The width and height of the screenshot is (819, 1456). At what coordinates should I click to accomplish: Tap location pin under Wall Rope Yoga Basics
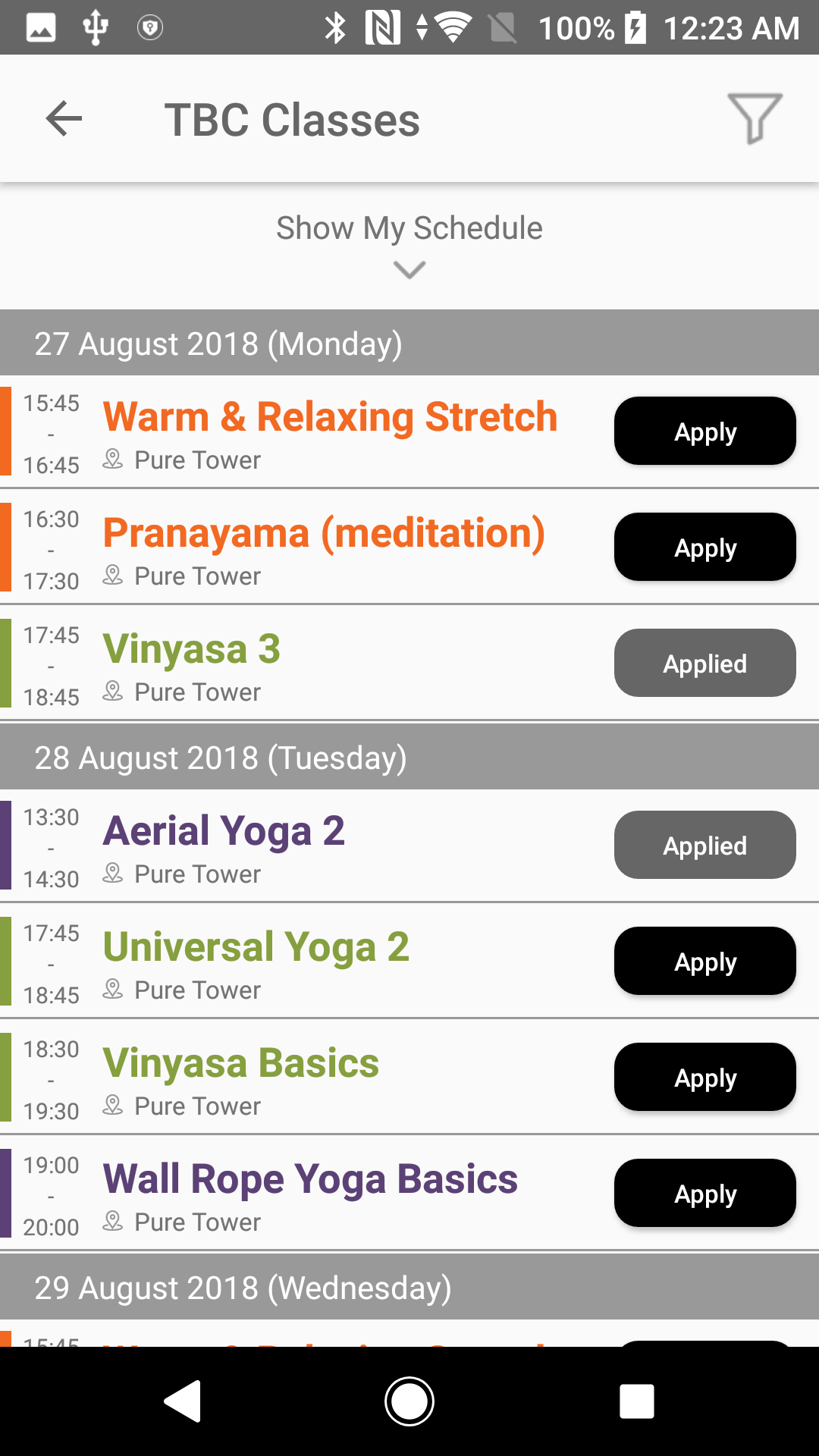pyautogui.click(x=113, y=1221)
